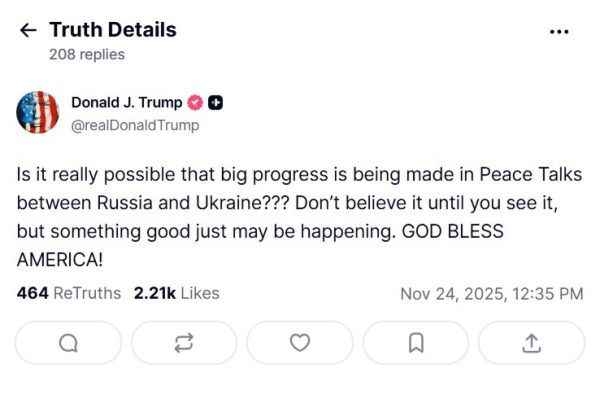Bookmark this post with the bookmark icon
This screenshot has height=407, width=600.
[x=416, y=343]
